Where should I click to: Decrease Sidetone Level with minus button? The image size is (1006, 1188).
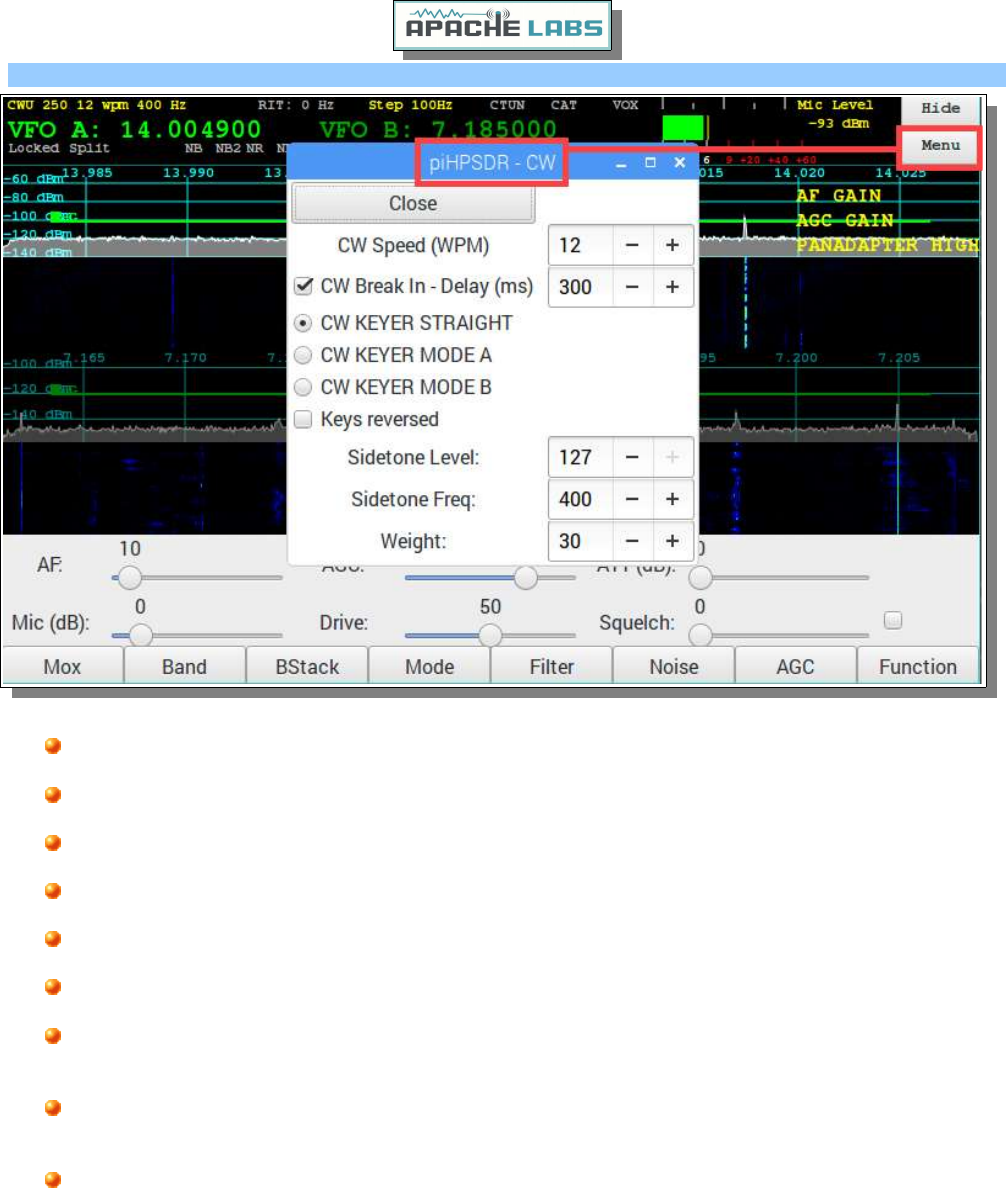[x=632, y=458]
